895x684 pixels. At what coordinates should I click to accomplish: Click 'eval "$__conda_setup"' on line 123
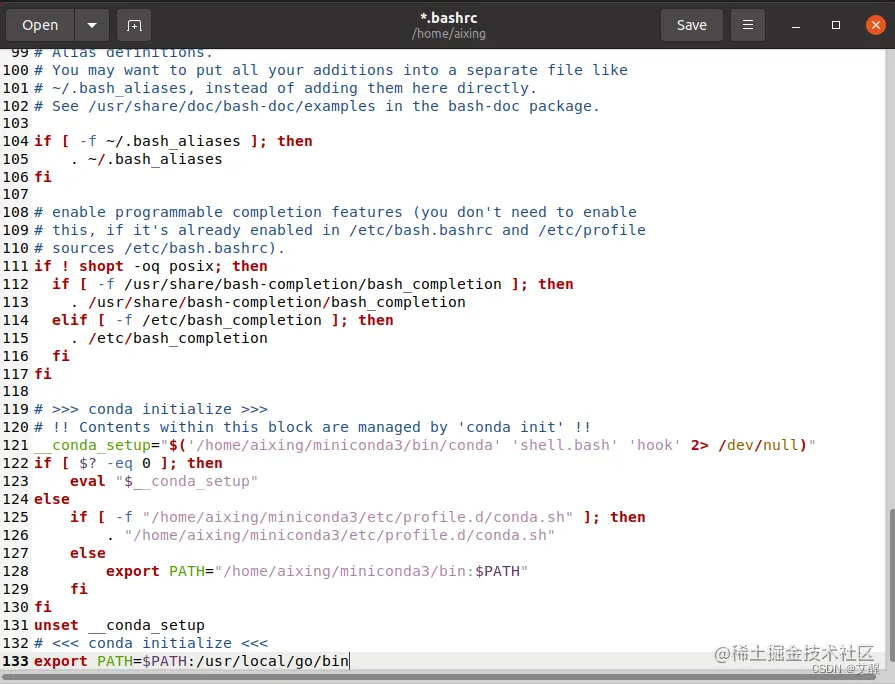(x=164, y=481)
